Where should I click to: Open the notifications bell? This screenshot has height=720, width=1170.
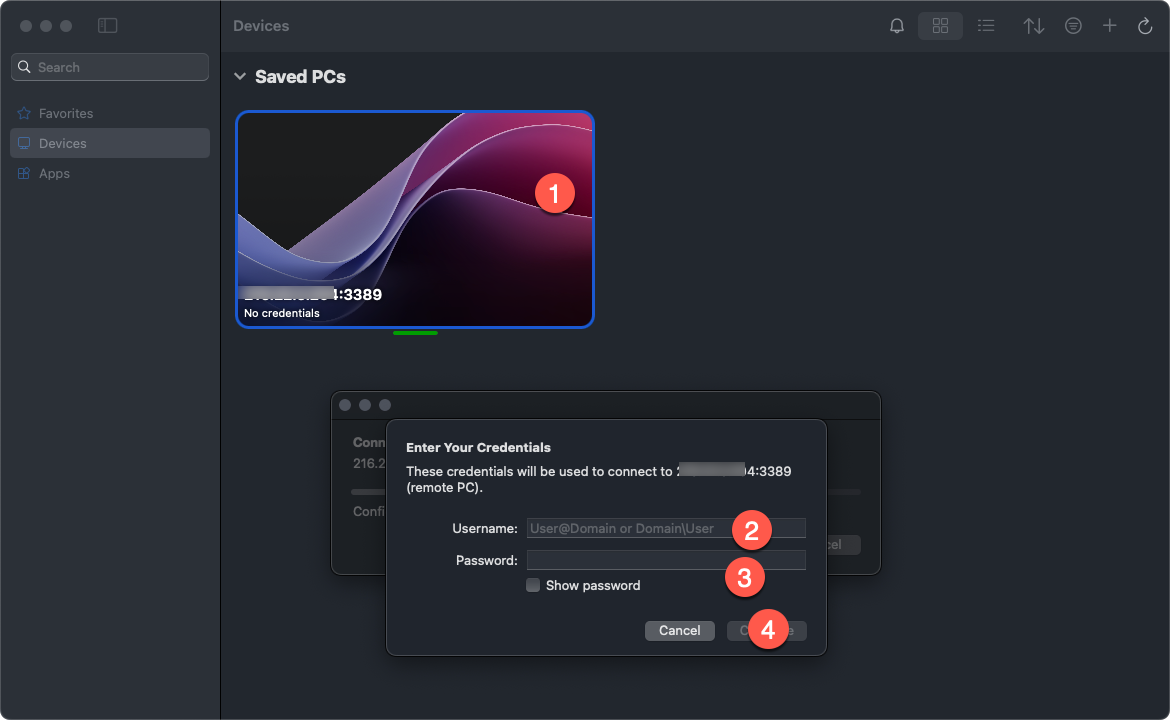[x=897, y=26]
